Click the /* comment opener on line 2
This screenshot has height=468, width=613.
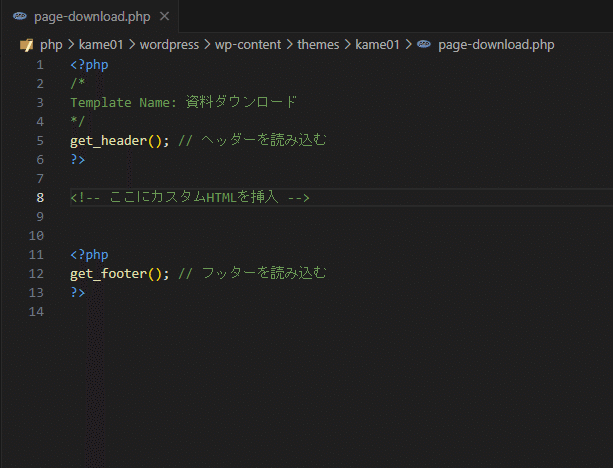click(x=77, y=83)
